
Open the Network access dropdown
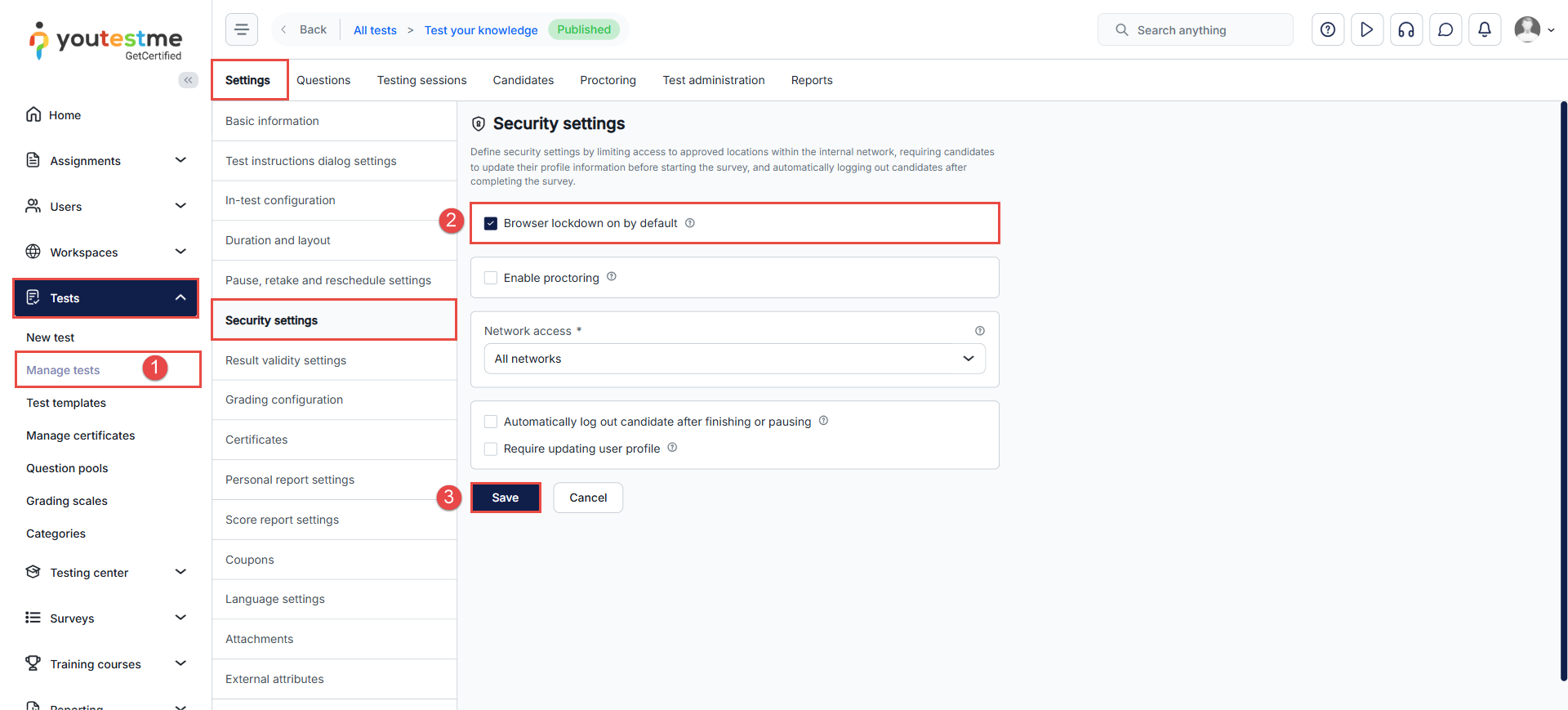point(734,359)
